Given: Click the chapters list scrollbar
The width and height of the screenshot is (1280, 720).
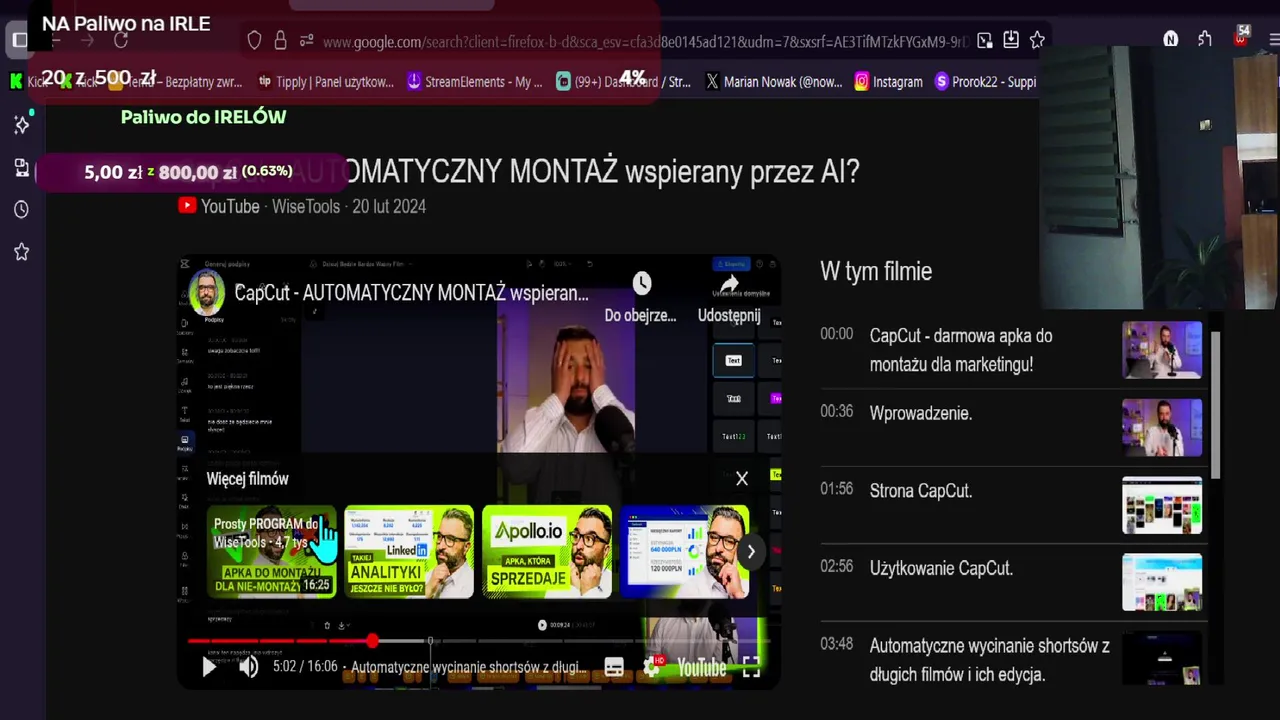Looking at the screenshot, I should 1216,405.
